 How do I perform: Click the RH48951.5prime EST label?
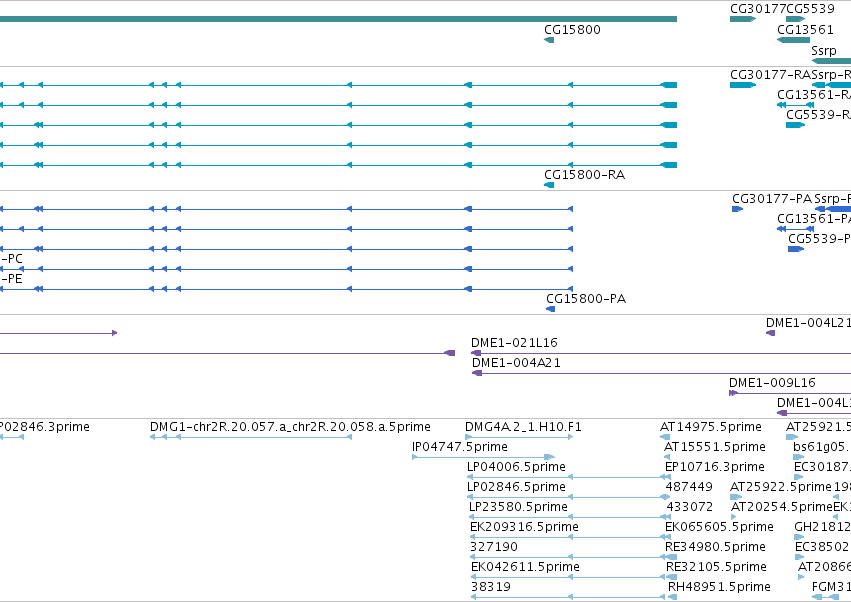(x=719, y=587)
